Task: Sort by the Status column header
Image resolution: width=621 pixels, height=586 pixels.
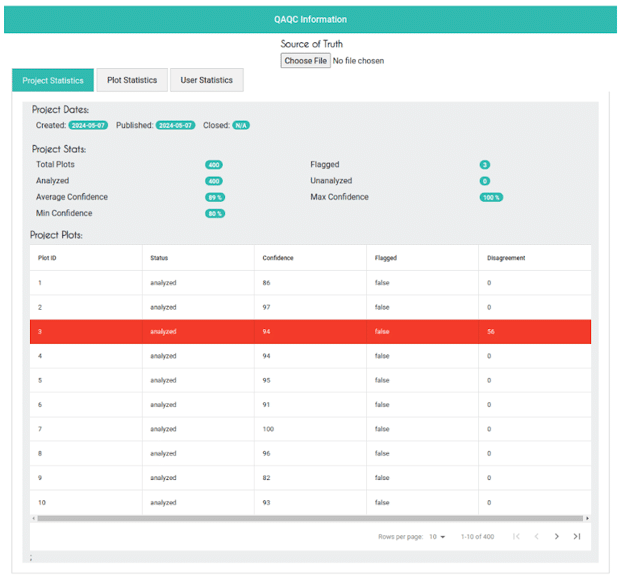Action: [x=159, y=258]
